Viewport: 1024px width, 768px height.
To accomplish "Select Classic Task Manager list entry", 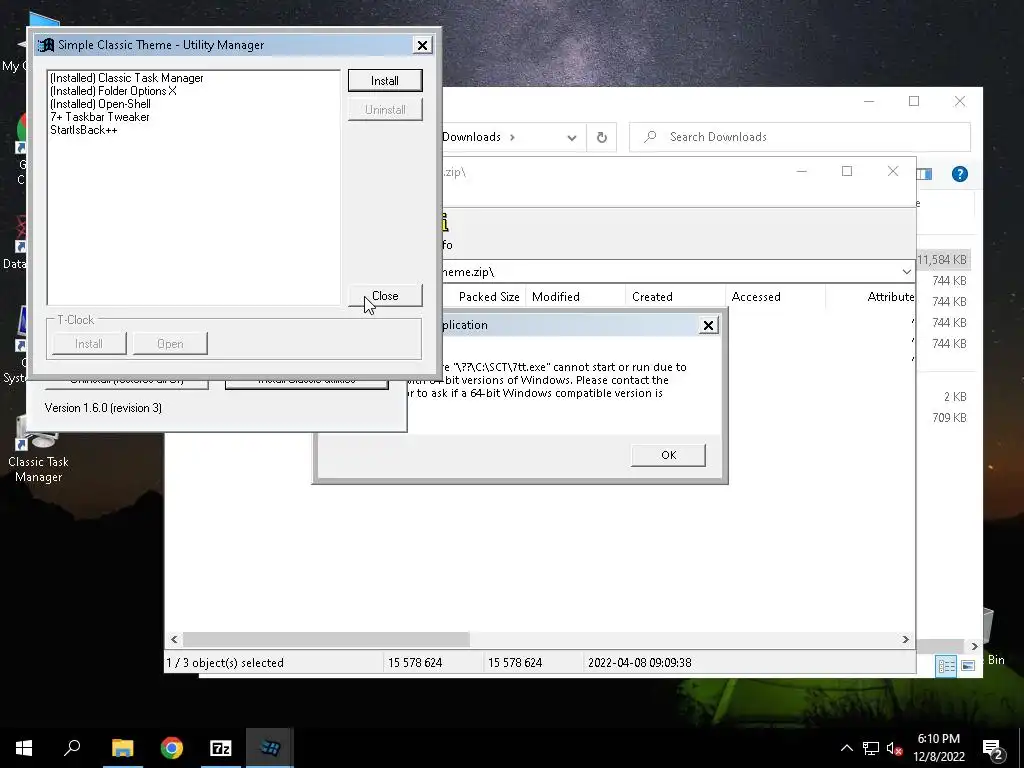I will (127, 78).
